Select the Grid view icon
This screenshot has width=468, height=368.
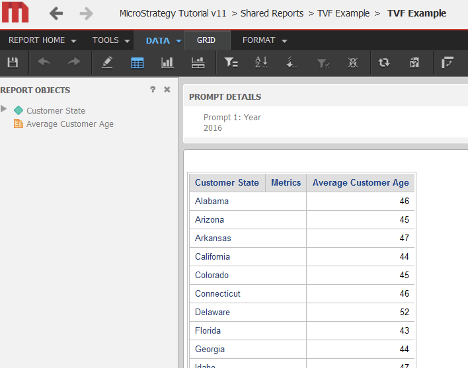click(137, 62)
